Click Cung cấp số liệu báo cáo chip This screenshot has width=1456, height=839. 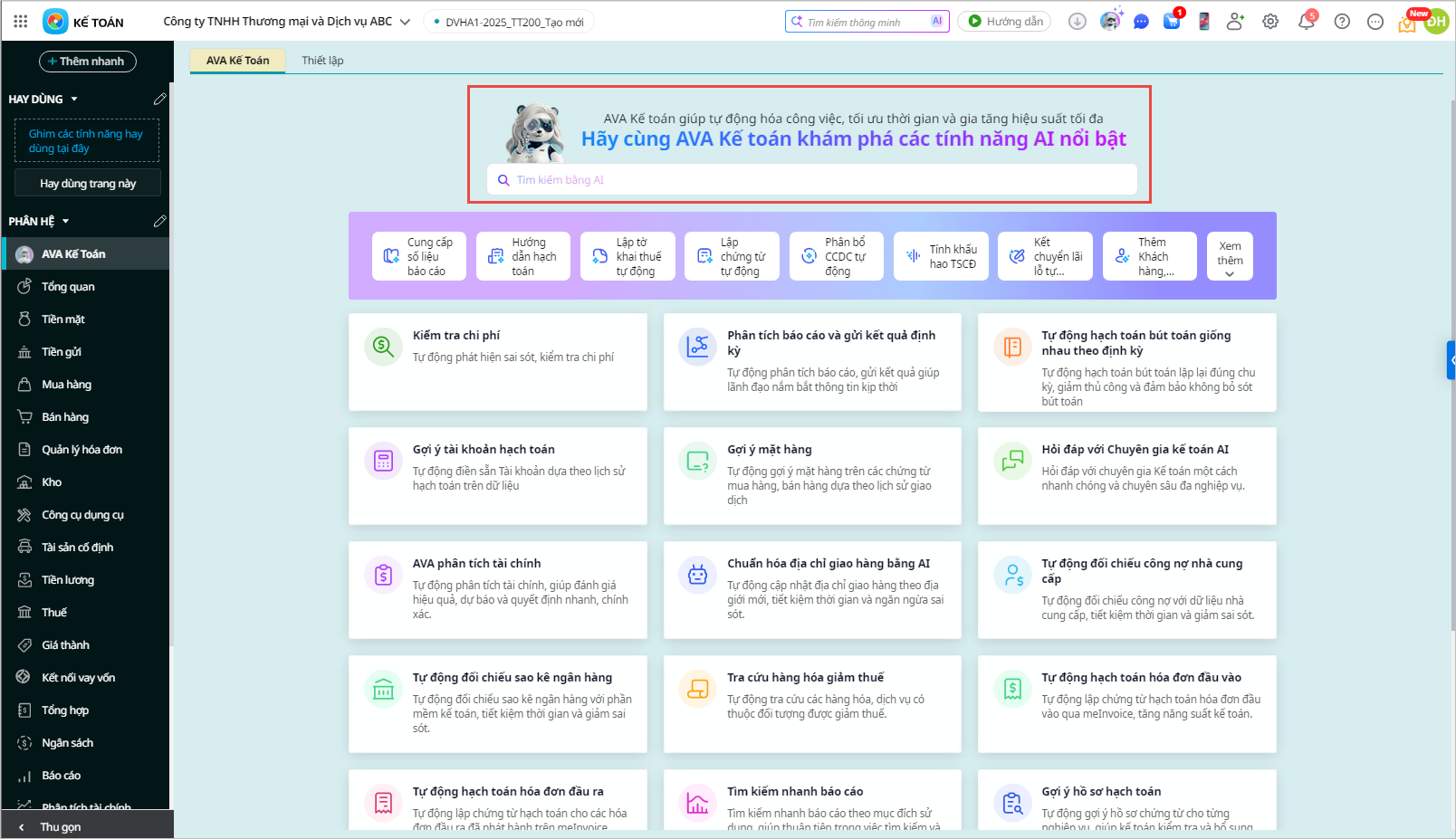click(x=419, y=256)
